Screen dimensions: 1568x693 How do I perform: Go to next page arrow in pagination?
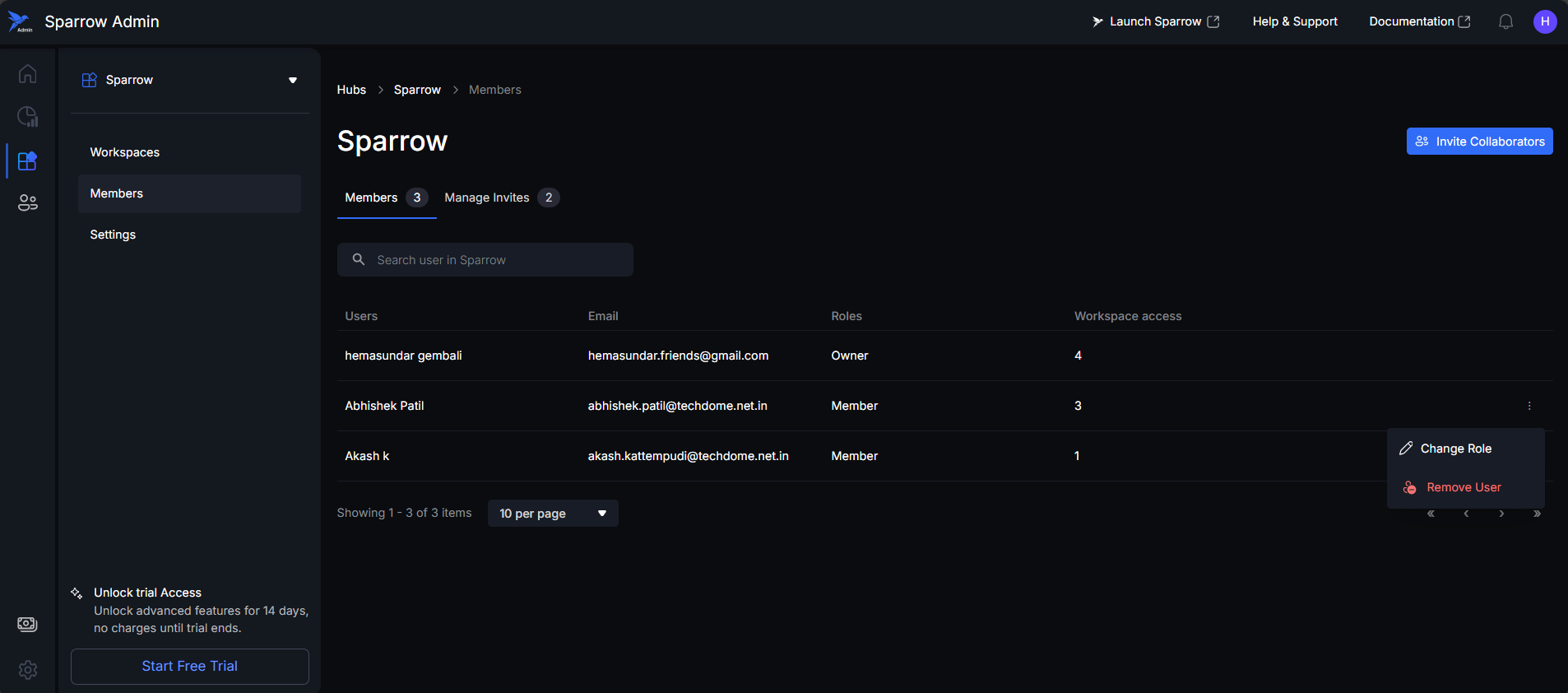point(1501,514)
